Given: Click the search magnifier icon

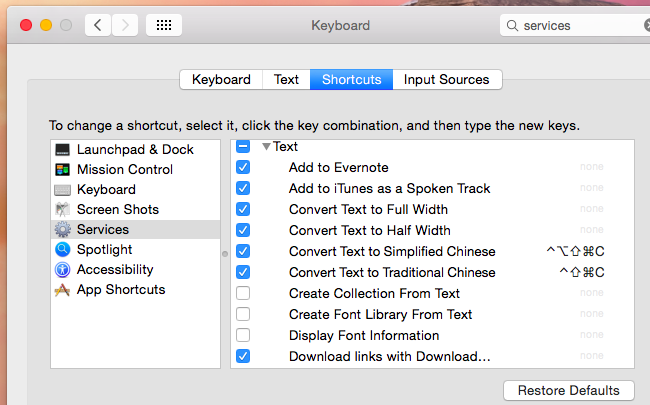Looking at the screenshot, I should [x=512, y=26].
